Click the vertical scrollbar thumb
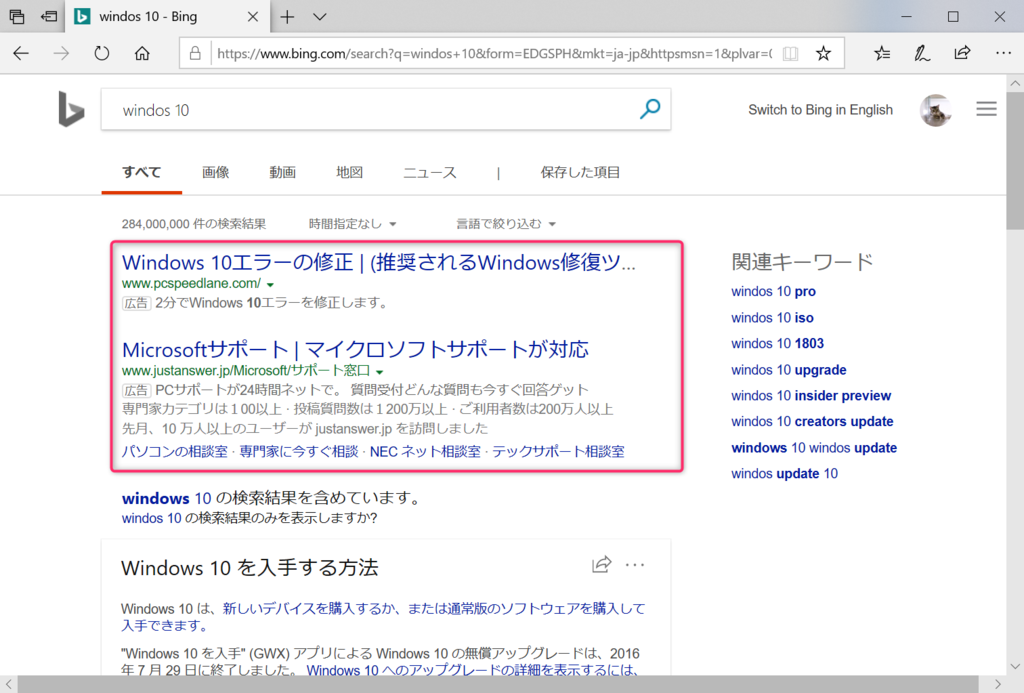 (x=1015, y=160)
